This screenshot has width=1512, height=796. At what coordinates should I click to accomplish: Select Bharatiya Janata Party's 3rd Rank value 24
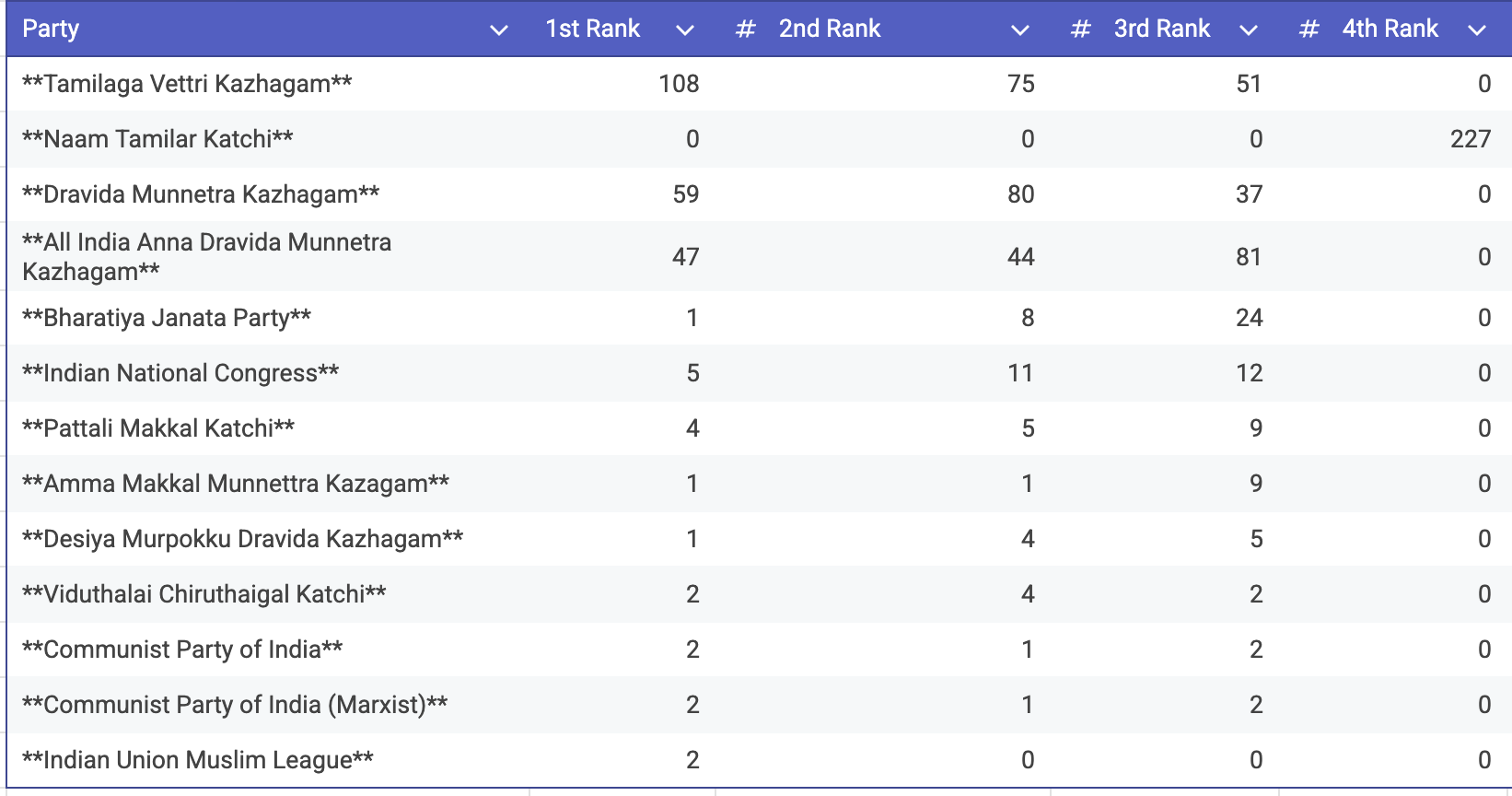1250,318
